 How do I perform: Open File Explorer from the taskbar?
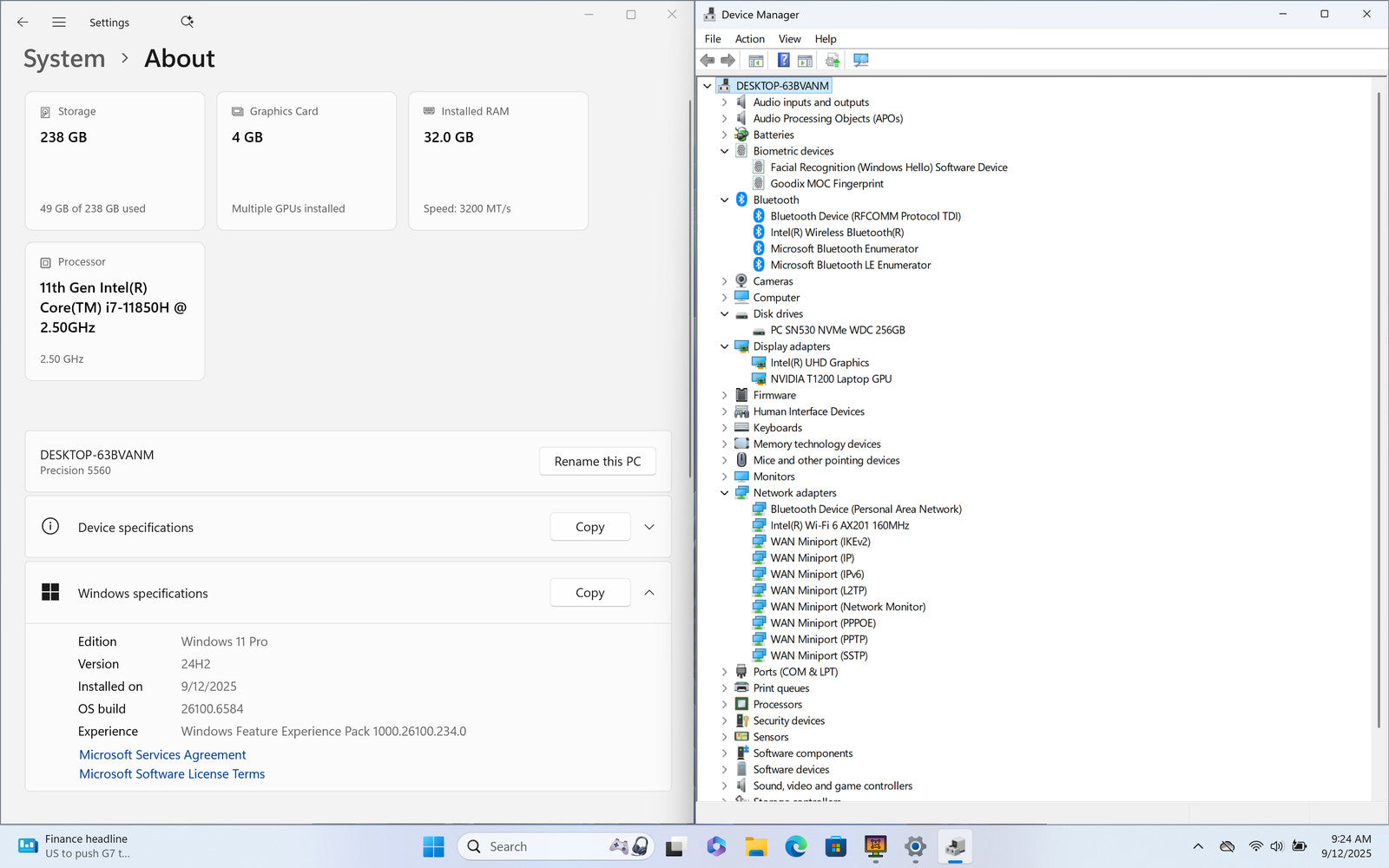755,846
